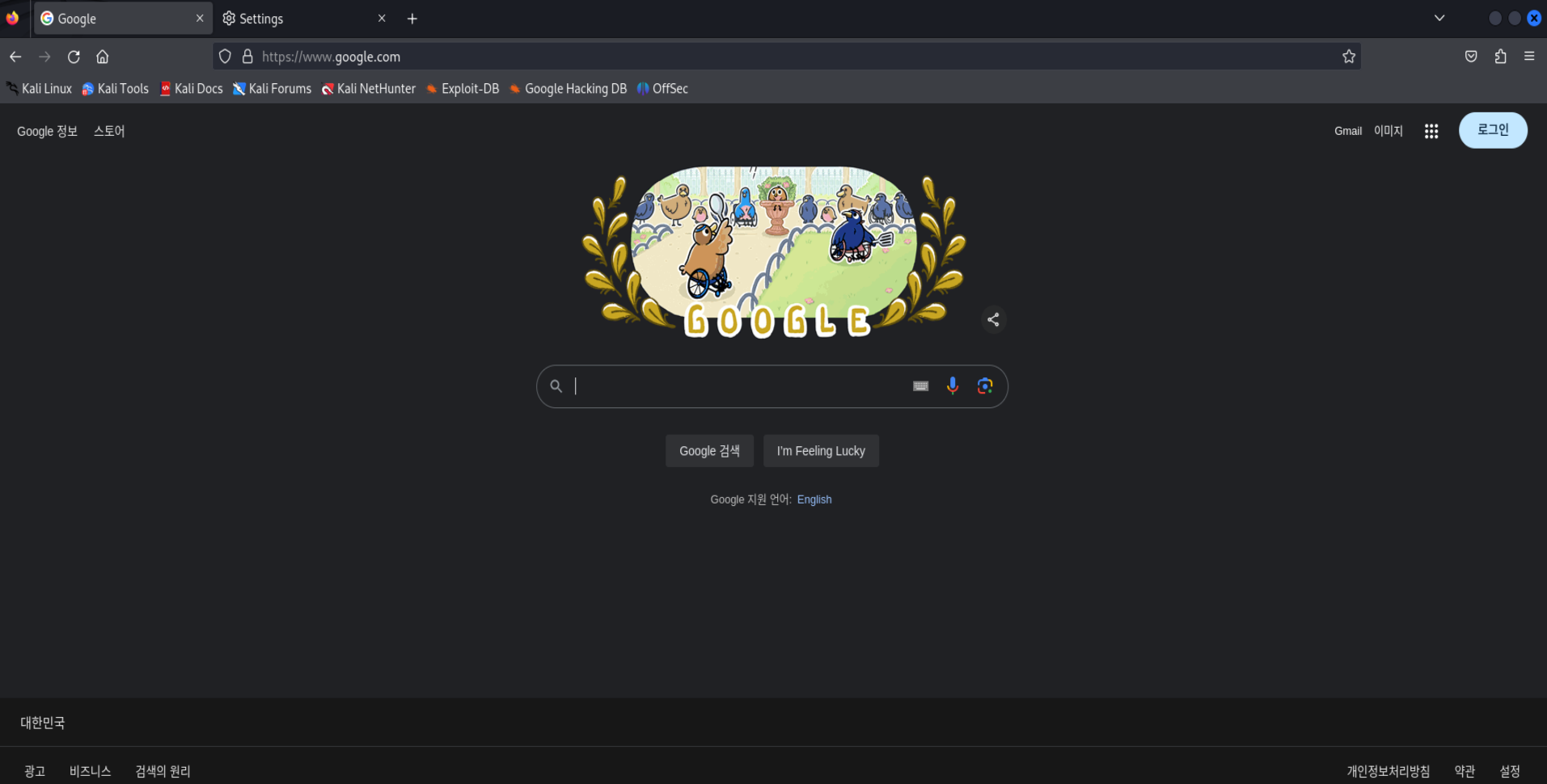Image resolution: width=1547 pixels, height=784 pixels.
Task: Open the Google Hacking DB bookmark
Action: [568, 89]
